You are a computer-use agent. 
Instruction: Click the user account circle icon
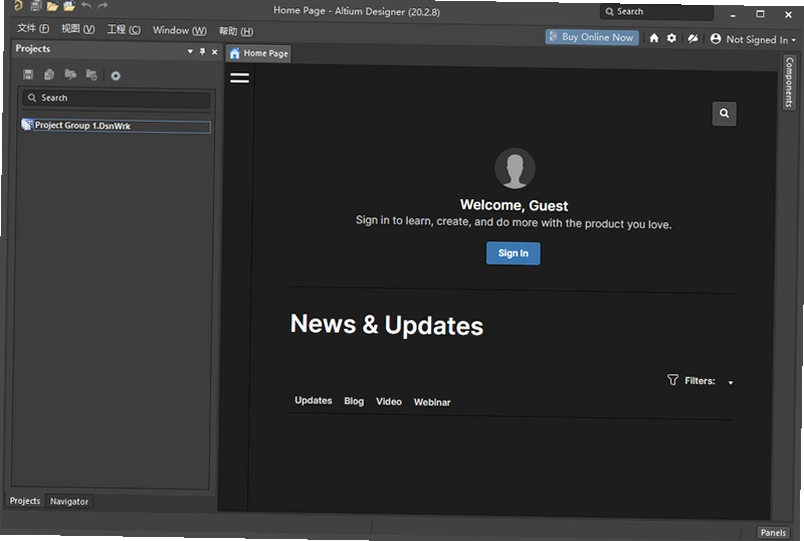(715, 38)
